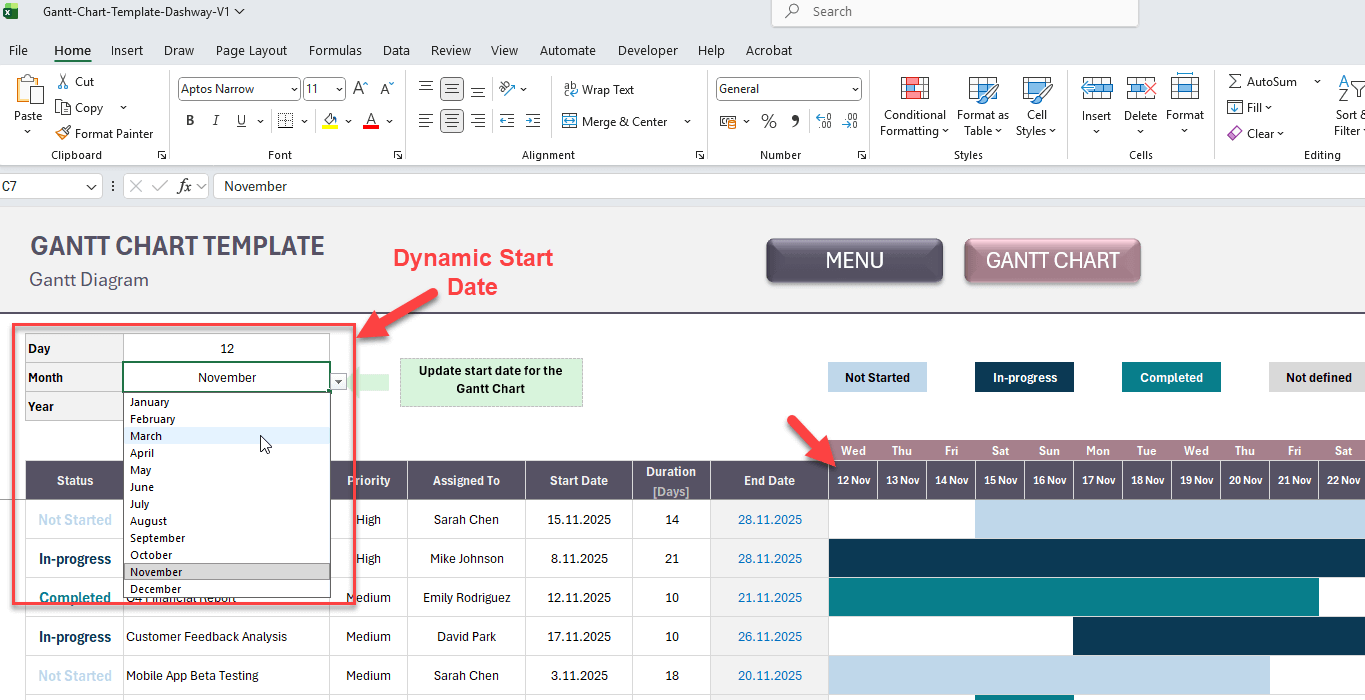
Task: Click the Conditional Formatting icon
Action: click(914, 90)
